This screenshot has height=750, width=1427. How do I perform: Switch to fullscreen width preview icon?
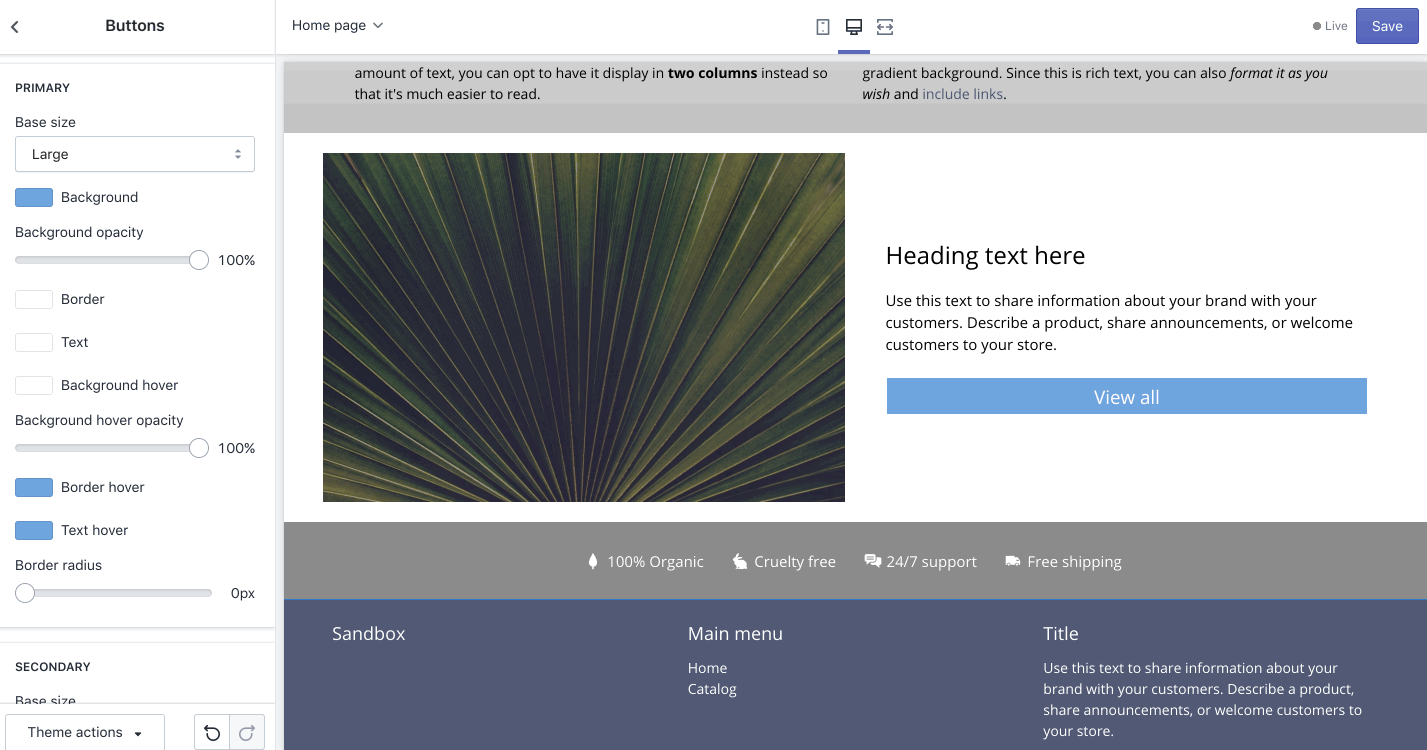coord(884,27)
